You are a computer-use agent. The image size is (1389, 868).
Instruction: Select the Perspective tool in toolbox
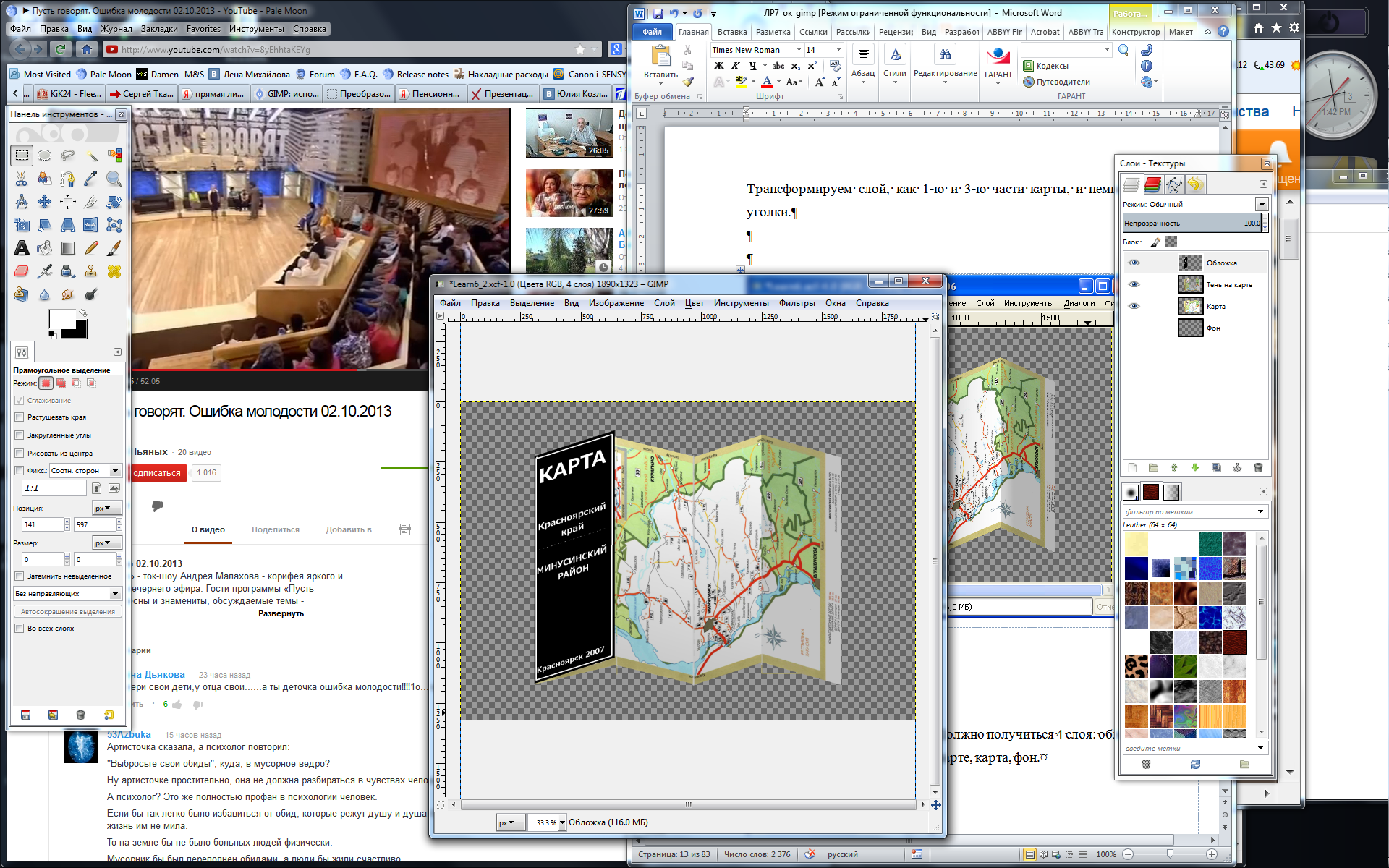(x=68, y=224)
